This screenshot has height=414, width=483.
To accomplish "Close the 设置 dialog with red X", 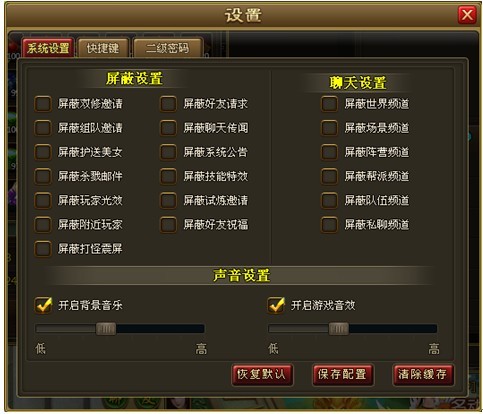I will click(467, 15).
